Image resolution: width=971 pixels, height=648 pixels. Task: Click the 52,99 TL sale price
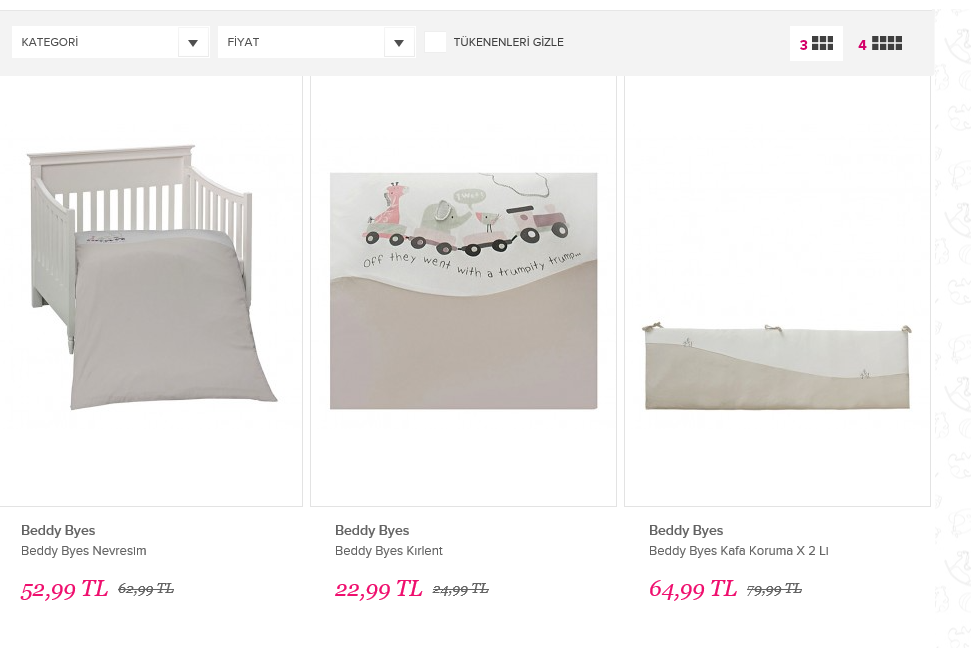[x=64, y=589]
